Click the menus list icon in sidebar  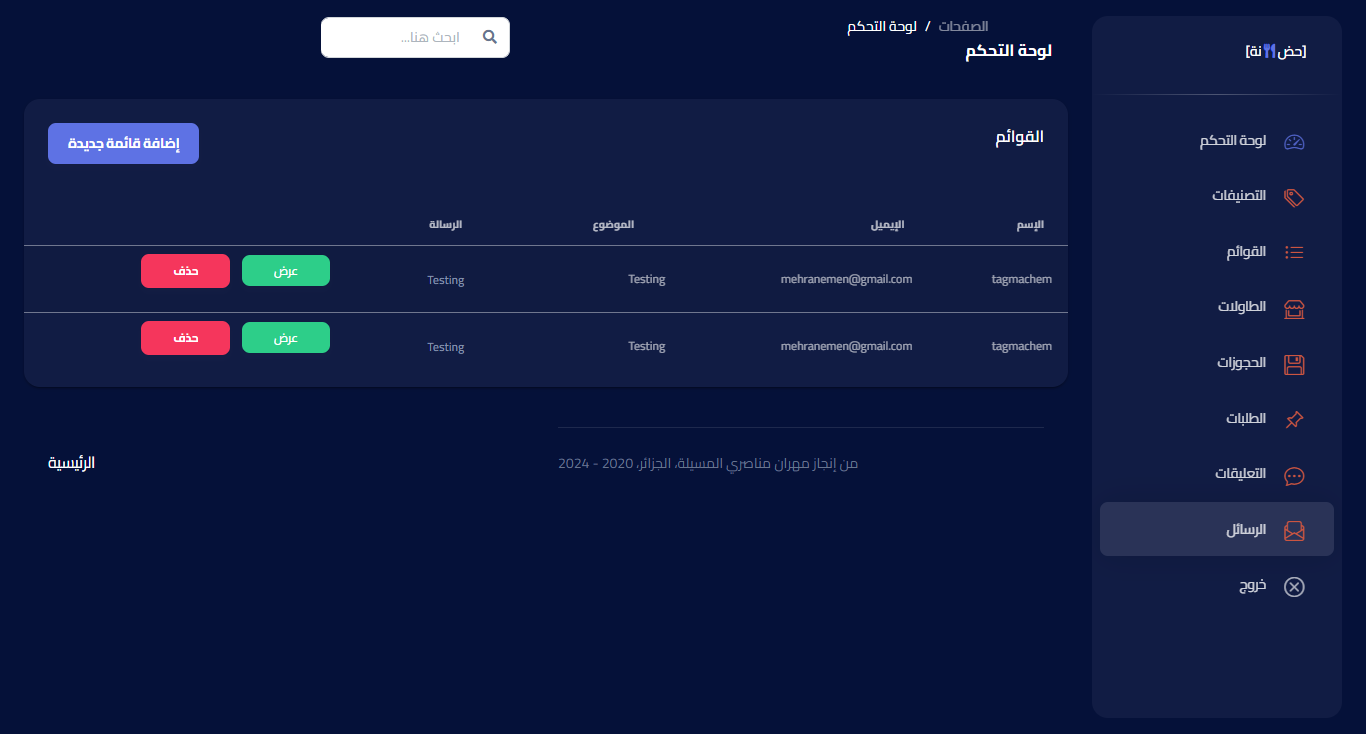pos(1294,252)
